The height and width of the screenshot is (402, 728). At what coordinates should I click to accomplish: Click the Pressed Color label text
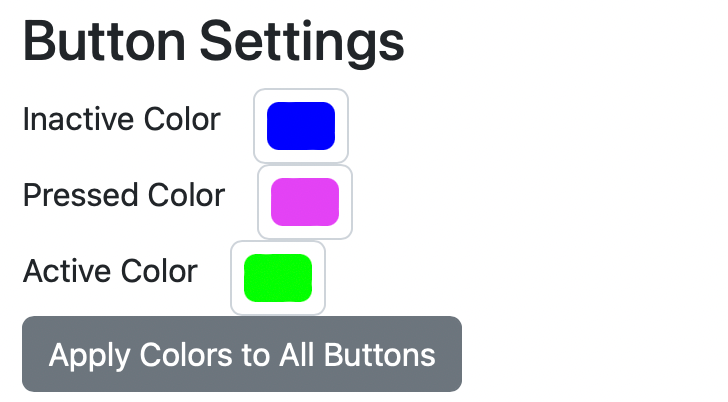pyautogui.click(x=124, y=195)
